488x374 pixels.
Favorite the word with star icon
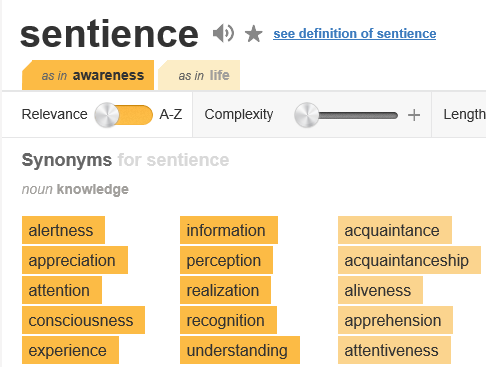(254, 34)
